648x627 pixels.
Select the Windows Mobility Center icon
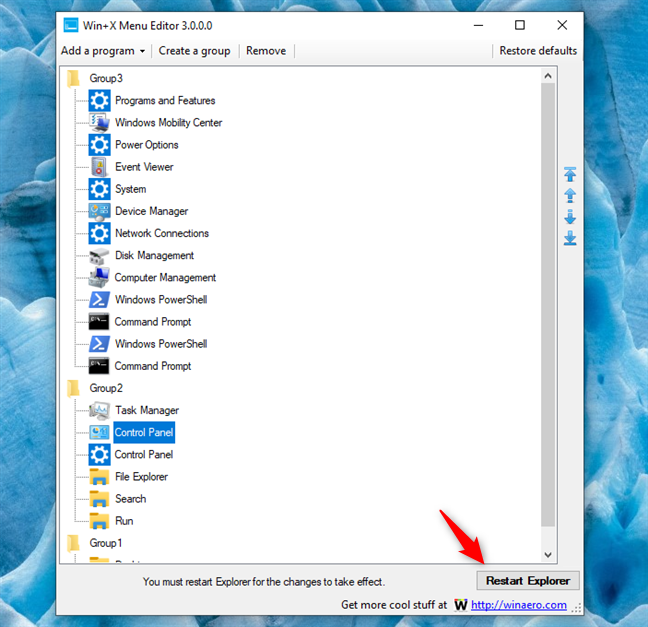[99, 123]
